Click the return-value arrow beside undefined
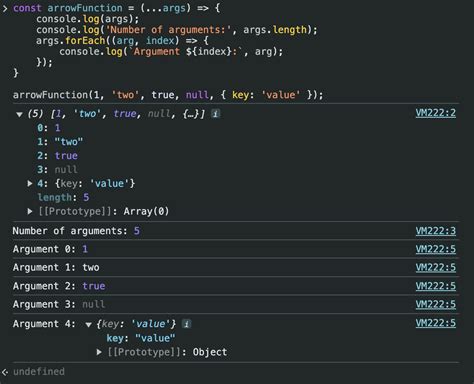Screen dimensions: 474x384 tap(5, 372)
